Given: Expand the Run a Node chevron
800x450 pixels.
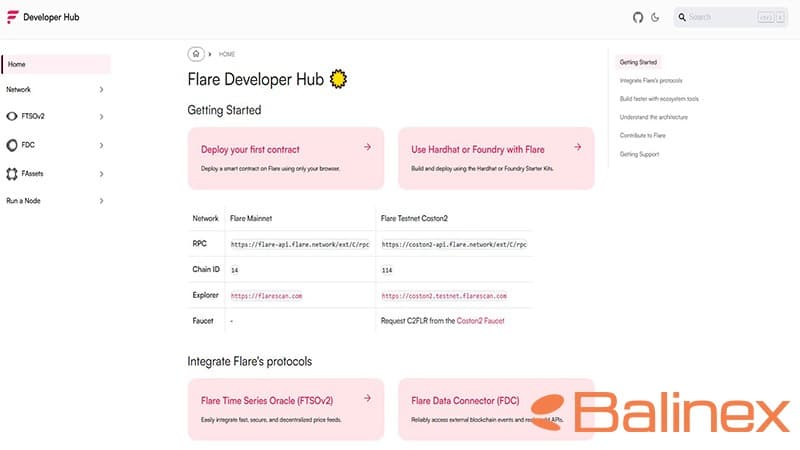Looking at the screenshot, I should (102, 201).
